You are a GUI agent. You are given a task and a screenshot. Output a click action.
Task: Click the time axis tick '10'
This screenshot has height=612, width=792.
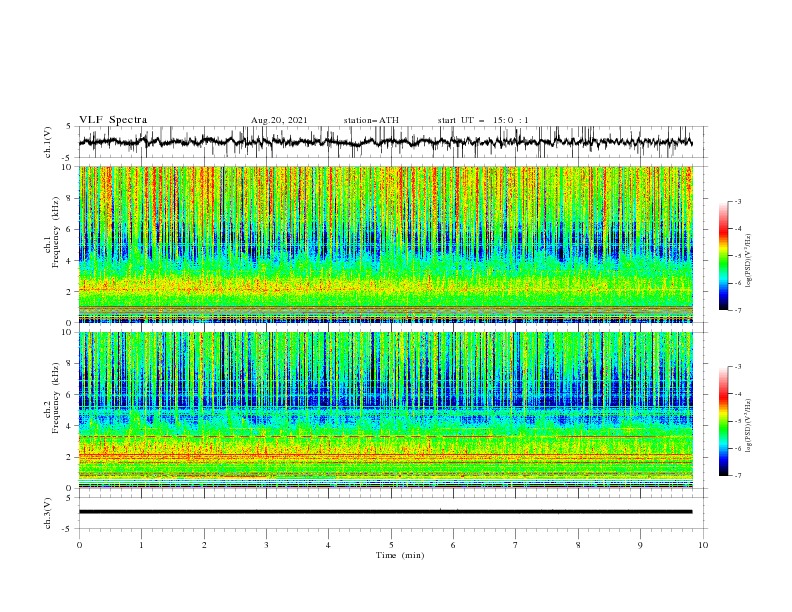pos(703,545)
